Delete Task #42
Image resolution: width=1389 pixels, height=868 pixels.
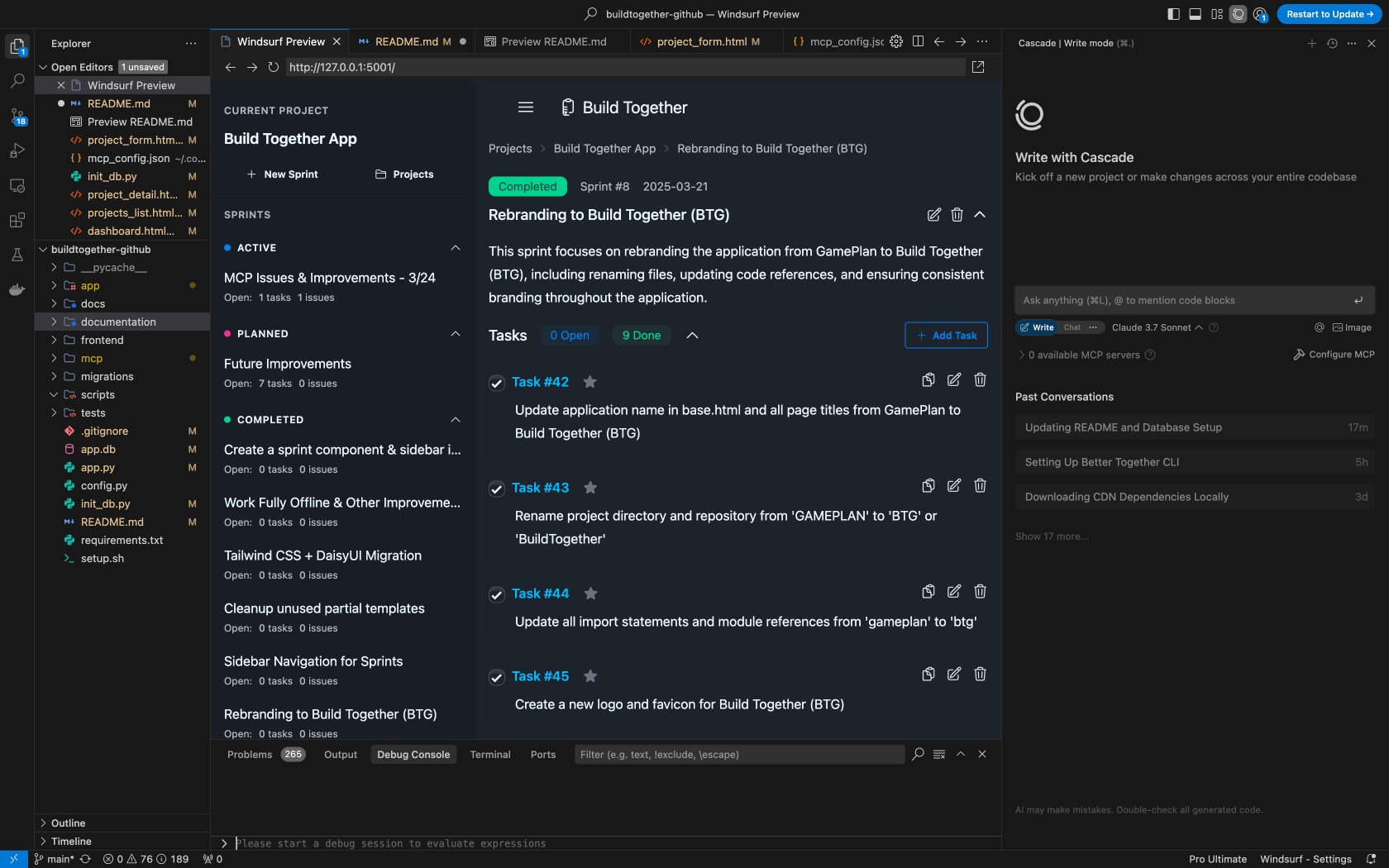980,380
